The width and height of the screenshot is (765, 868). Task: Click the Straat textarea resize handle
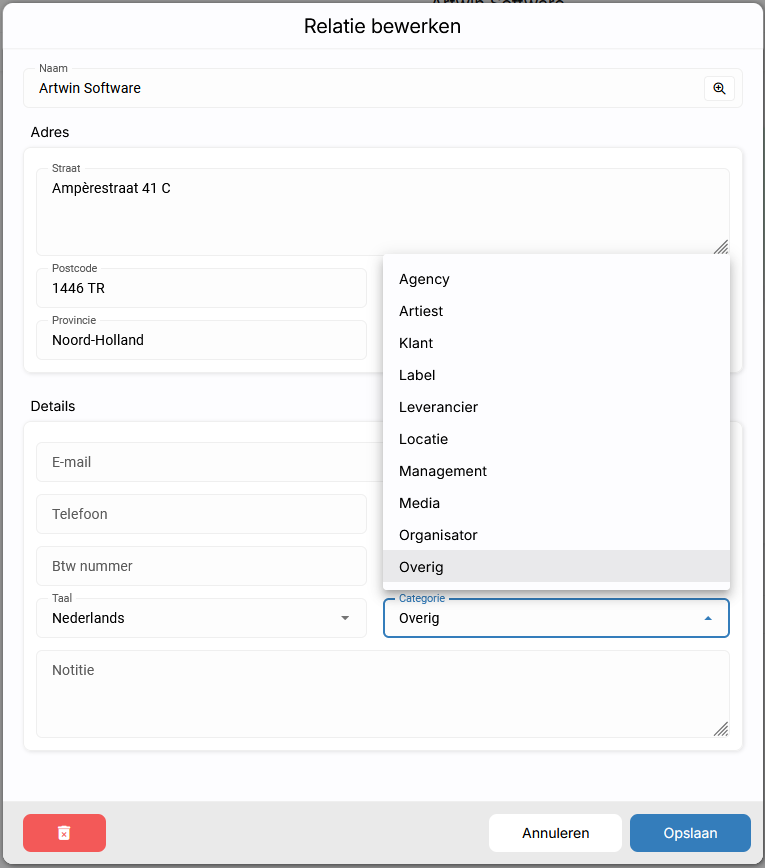point(721,247)
